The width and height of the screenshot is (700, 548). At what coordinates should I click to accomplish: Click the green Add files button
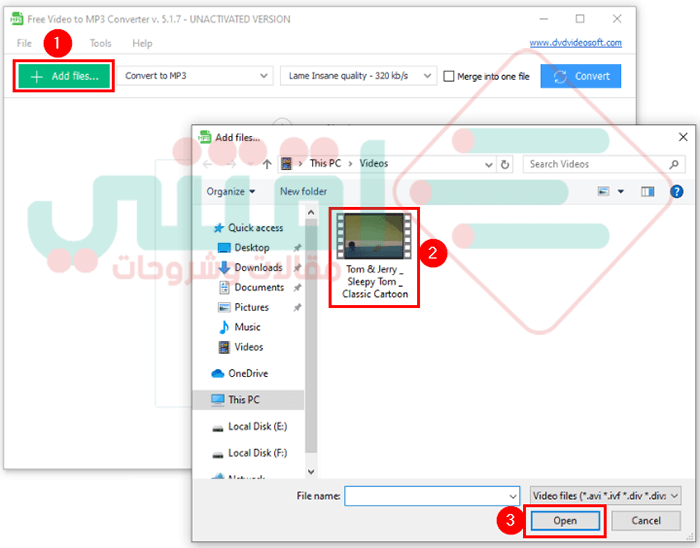[x=64, y=76]
